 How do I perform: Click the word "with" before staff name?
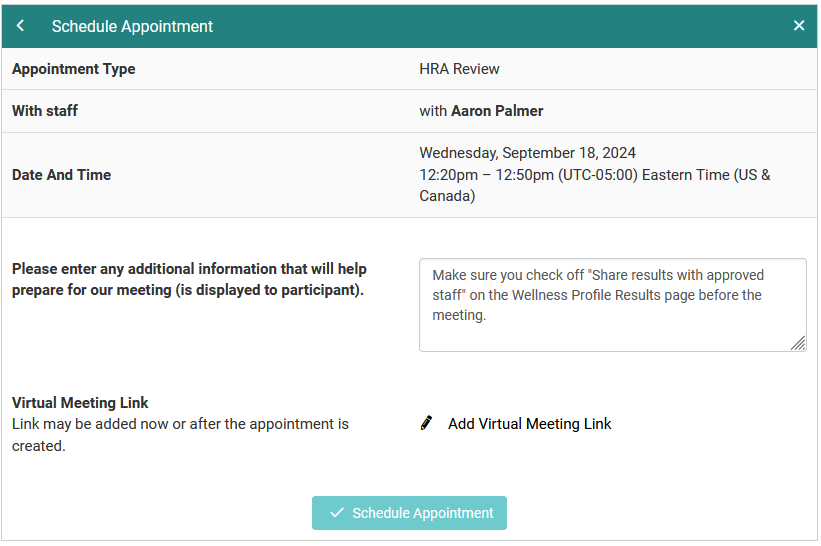(433, 111)
